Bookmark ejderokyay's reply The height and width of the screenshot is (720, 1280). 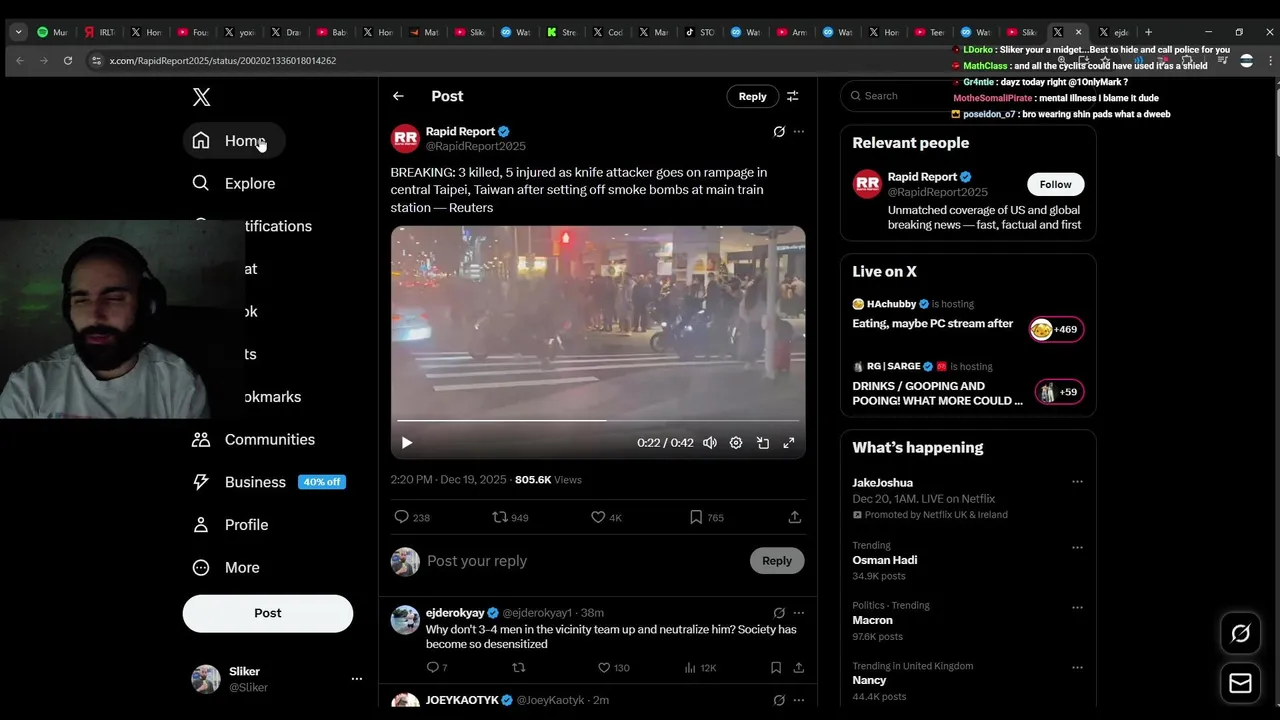click(776, 668)
